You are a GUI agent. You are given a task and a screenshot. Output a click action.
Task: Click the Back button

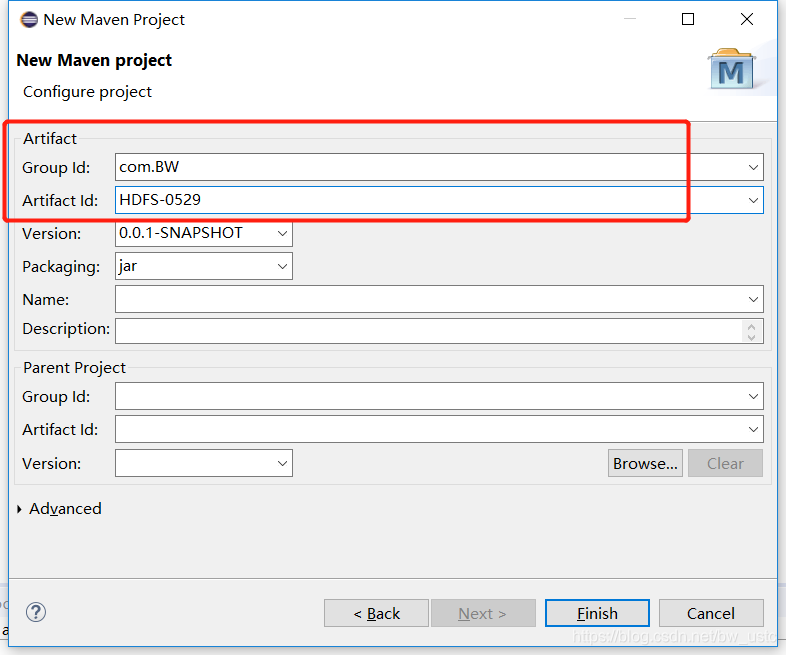click(x=376, y=613)
